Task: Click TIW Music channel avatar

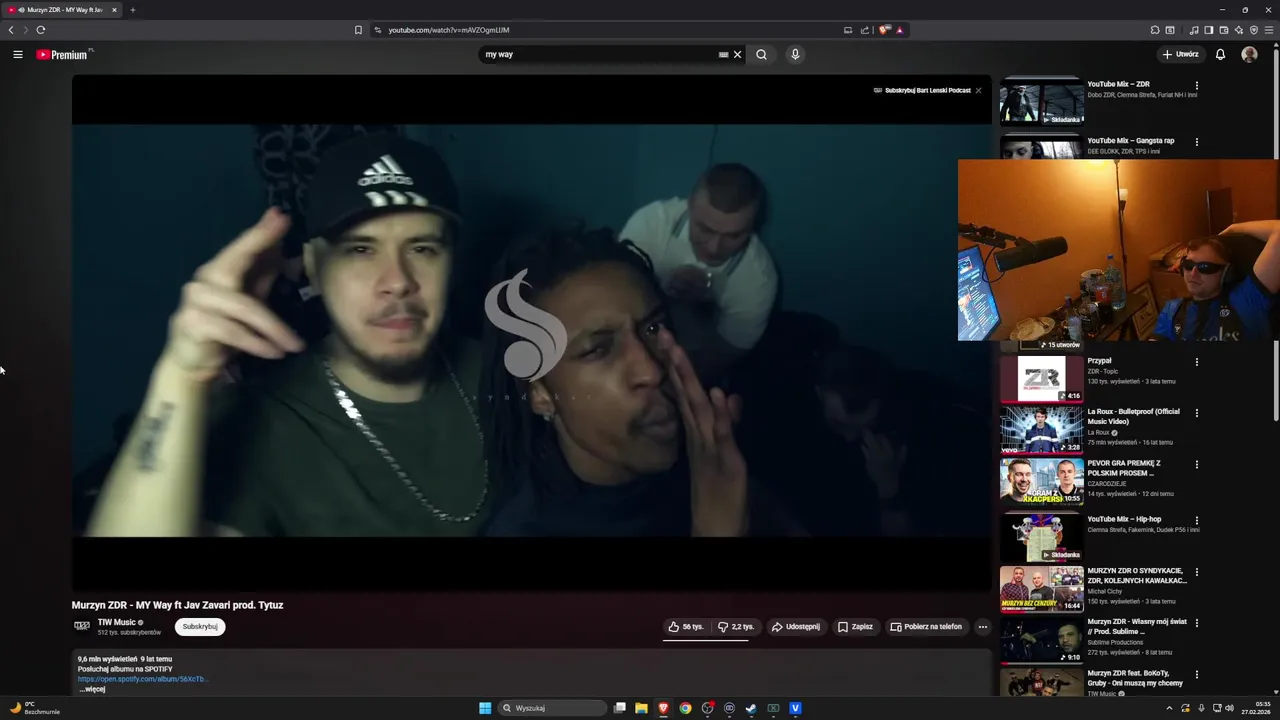Action: click(x=82, y=626)
